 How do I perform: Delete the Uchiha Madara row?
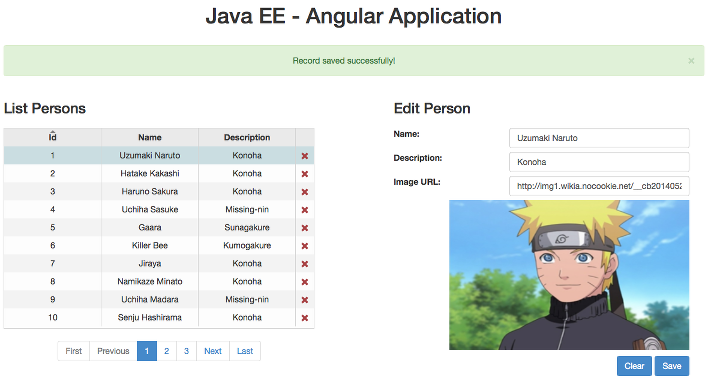click(305, 300)
